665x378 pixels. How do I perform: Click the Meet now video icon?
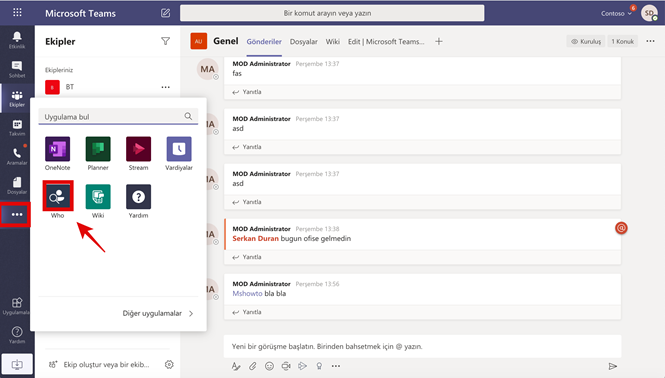pos(286,366)
